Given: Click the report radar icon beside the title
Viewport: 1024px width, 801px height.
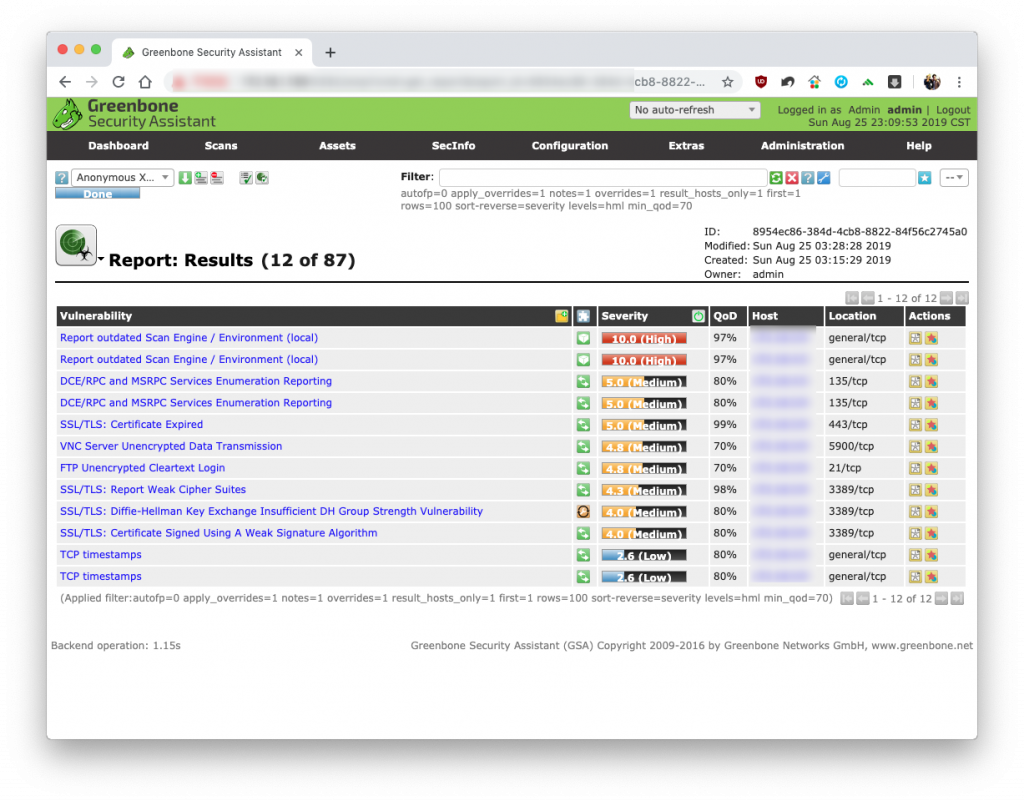Looking at the screenshot, I should (x=76, y=245).
